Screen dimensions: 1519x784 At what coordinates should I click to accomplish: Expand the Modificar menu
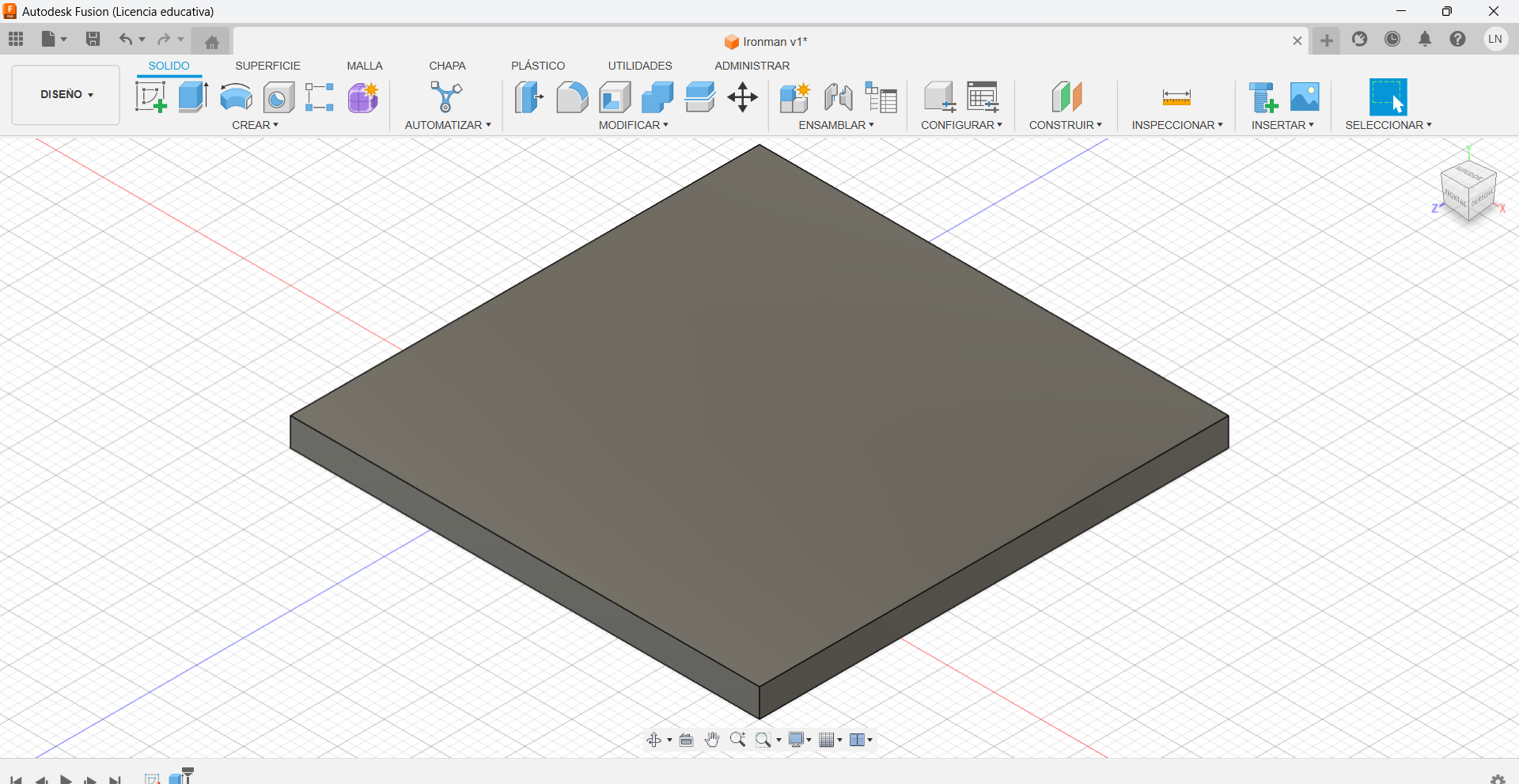pos(634,125)
